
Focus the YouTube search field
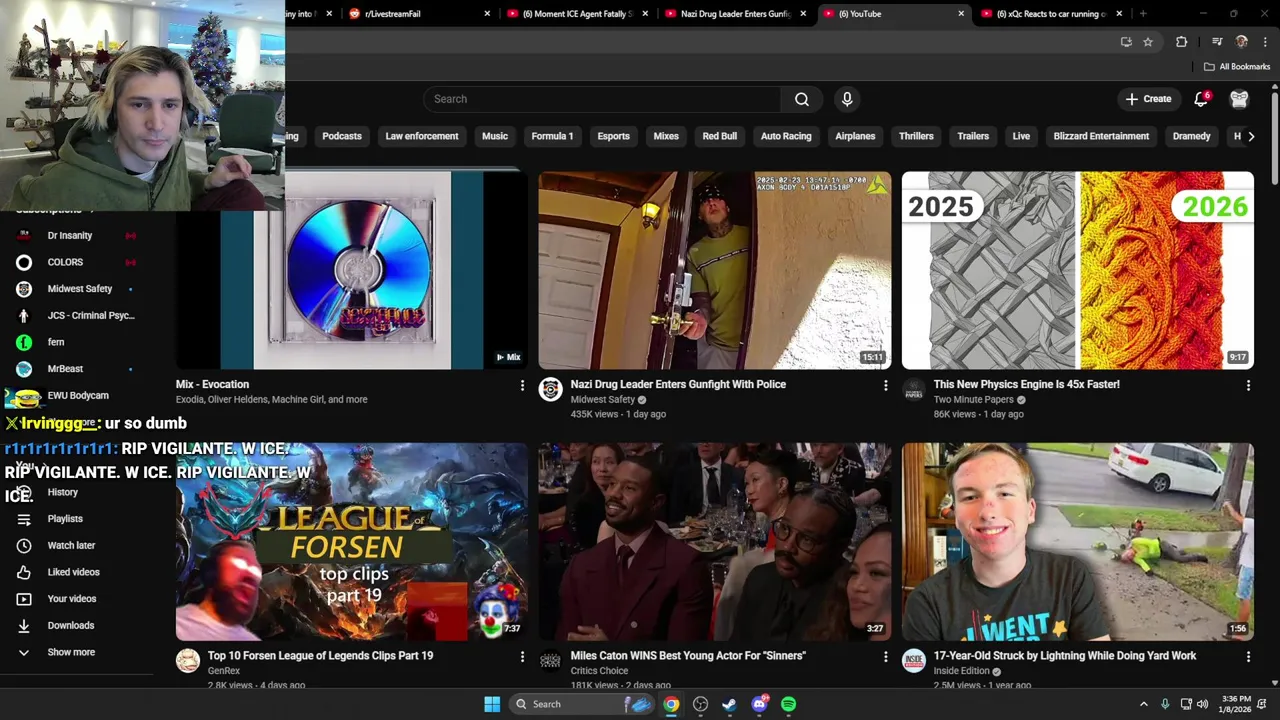(x=602, y=99)
